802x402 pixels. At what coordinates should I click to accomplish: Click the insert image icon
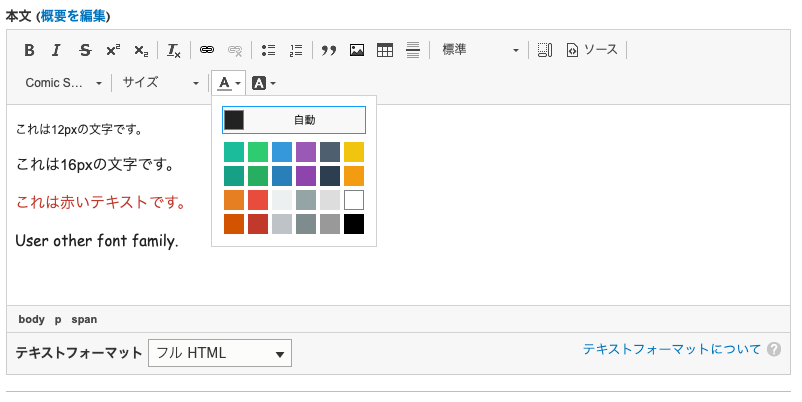(357, 50)
